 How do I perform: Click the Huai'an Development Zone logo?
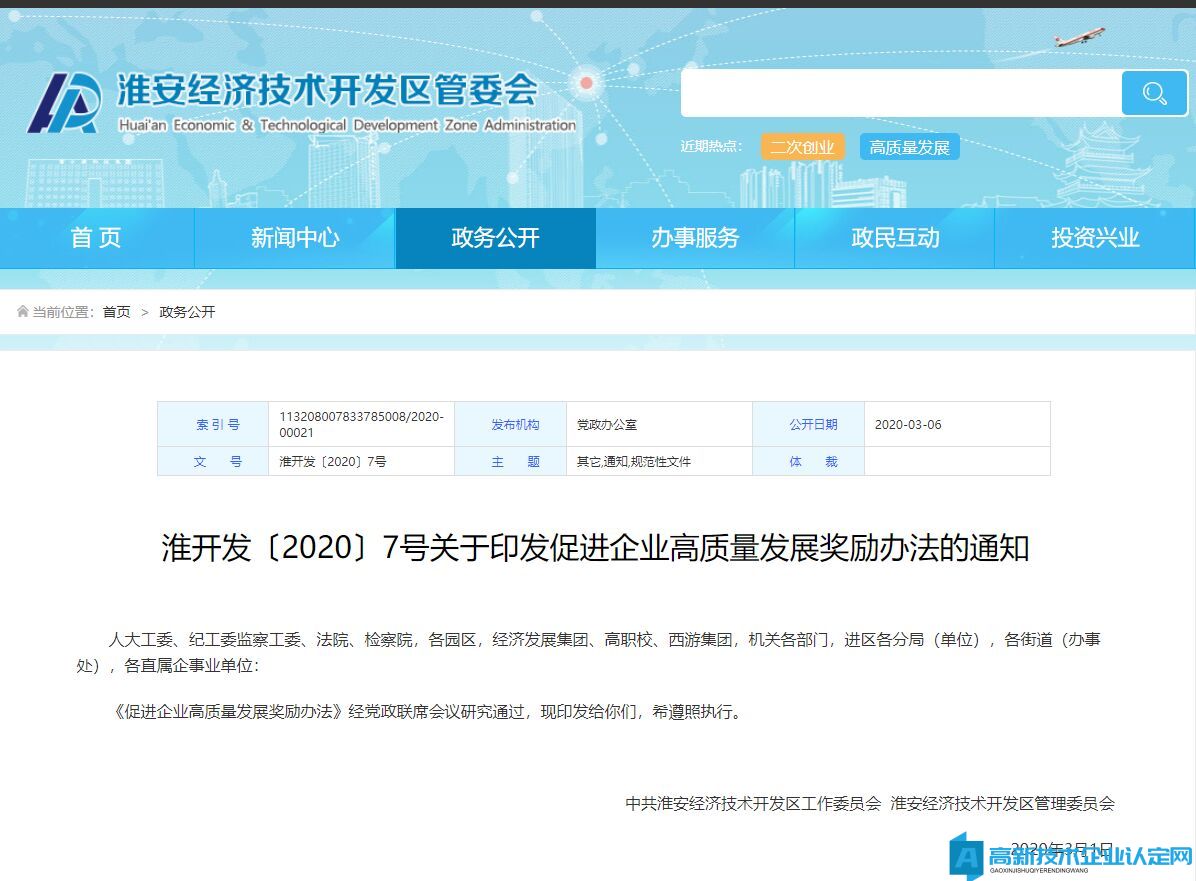(x=65, y=103)
